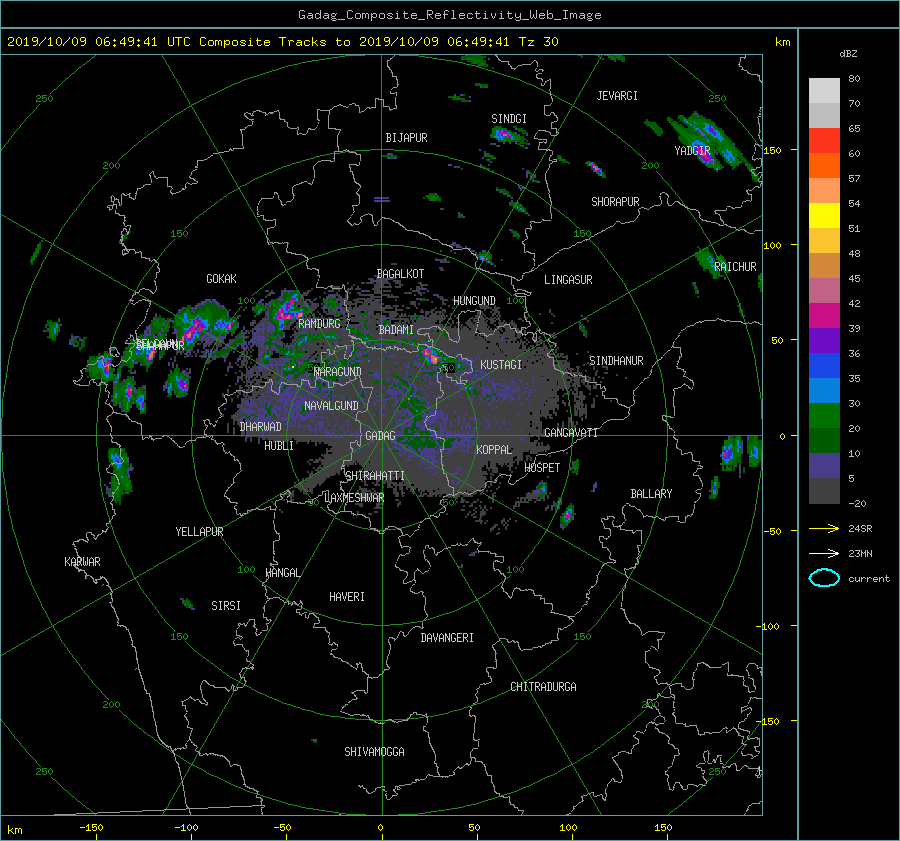Click the SINDGI city label
This screenshot has width=900, height=841.
coord(509,119)
